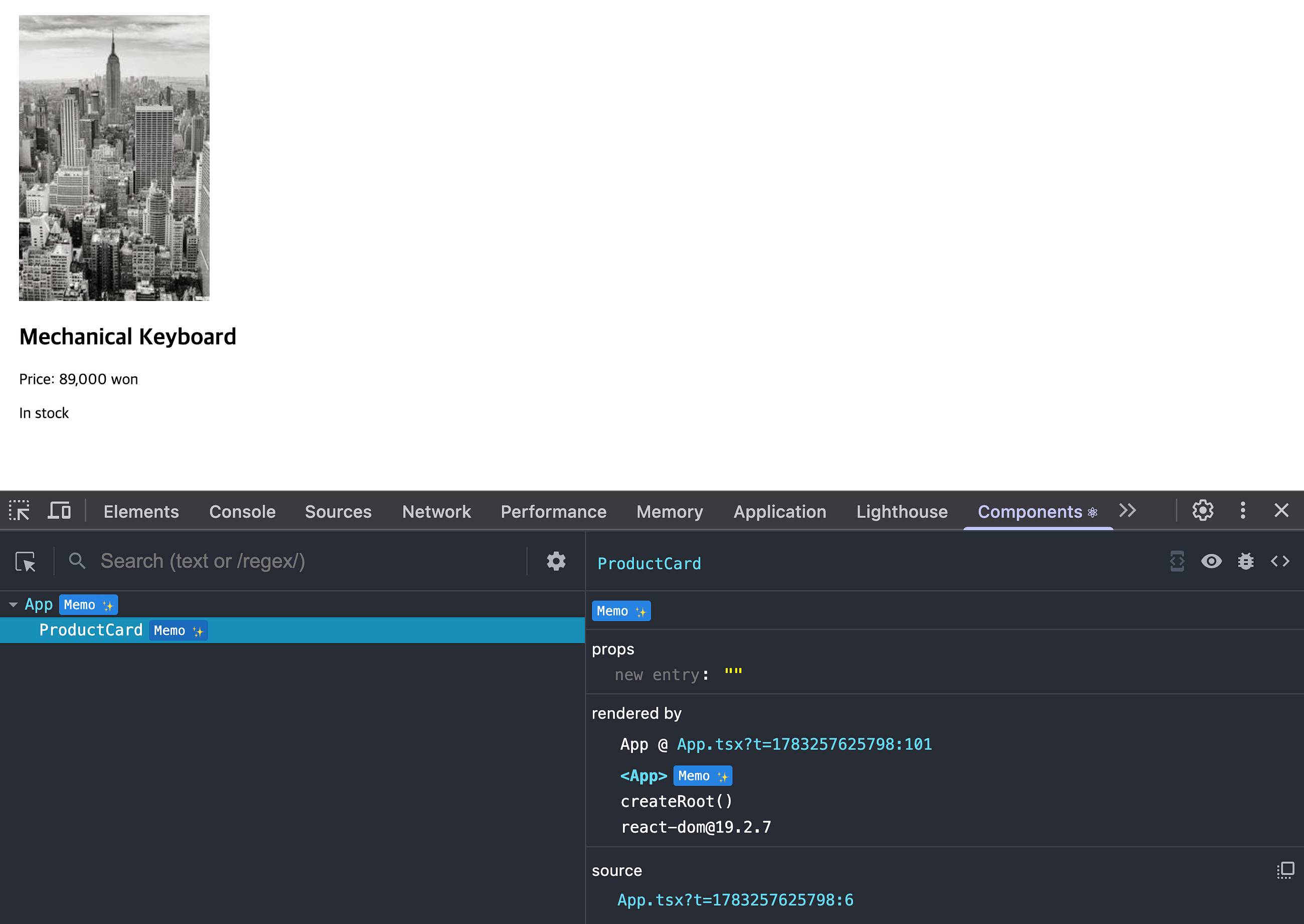
Task: Open the Performance tab
Action: pyautogui.click(x=554, y=512)
